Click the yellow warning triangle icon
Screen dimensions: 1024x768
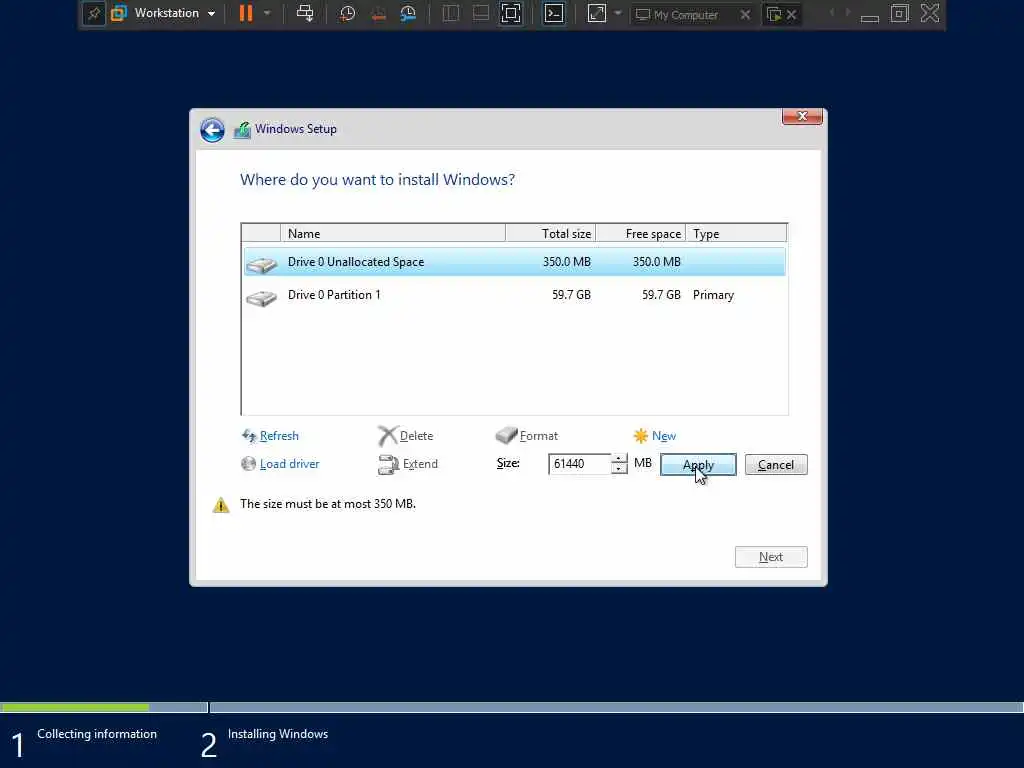221,505
